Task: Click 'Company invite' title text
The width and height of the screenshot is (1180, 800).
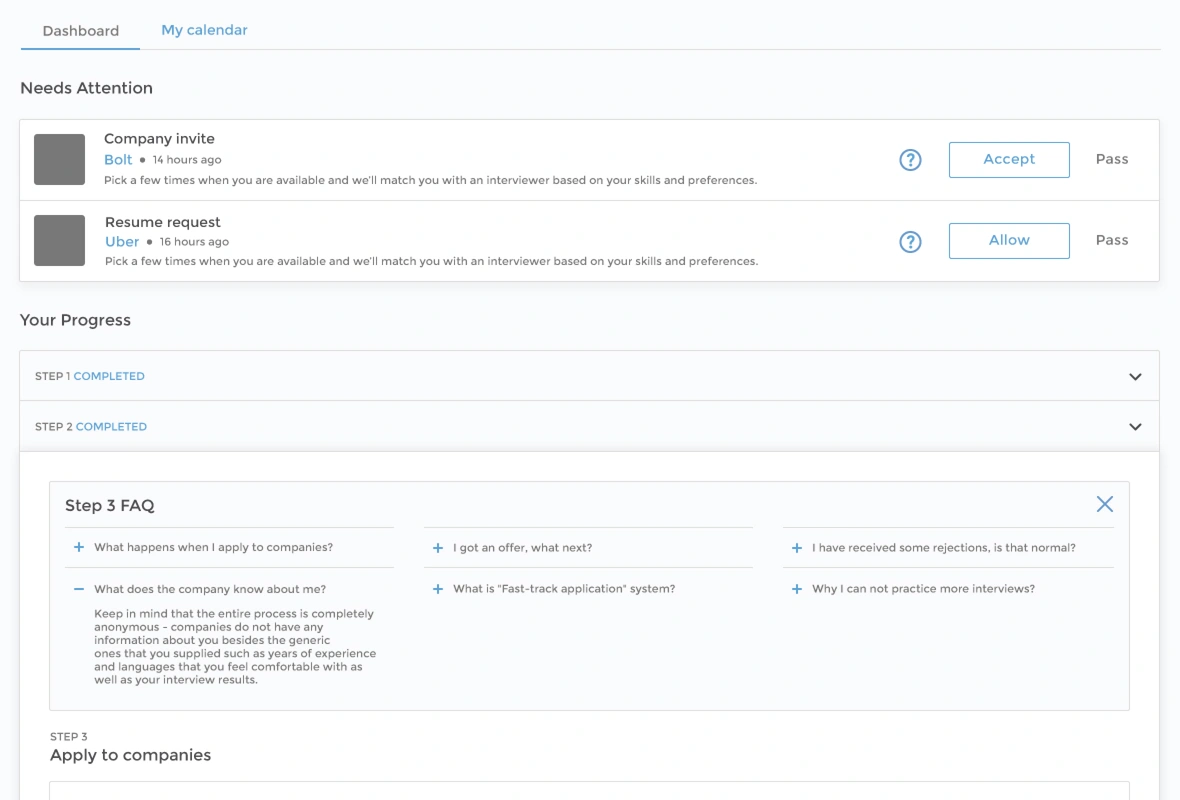Action: pyautogui.click(x=159, y=138)
